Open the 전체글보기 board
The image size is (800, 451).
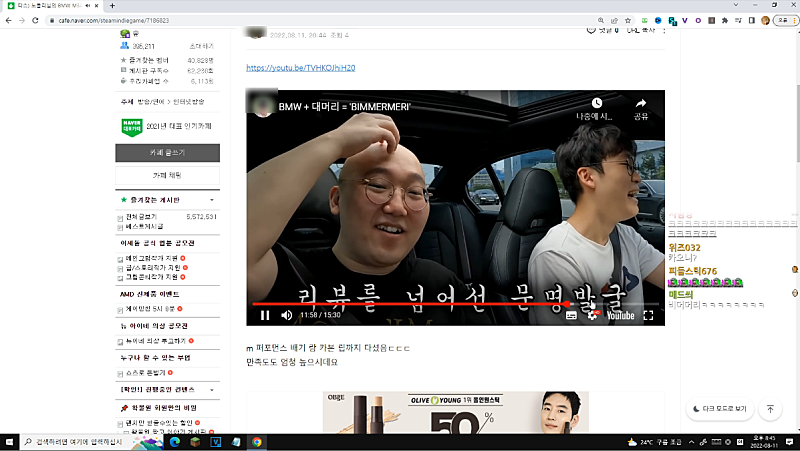[x=141, y=217]
